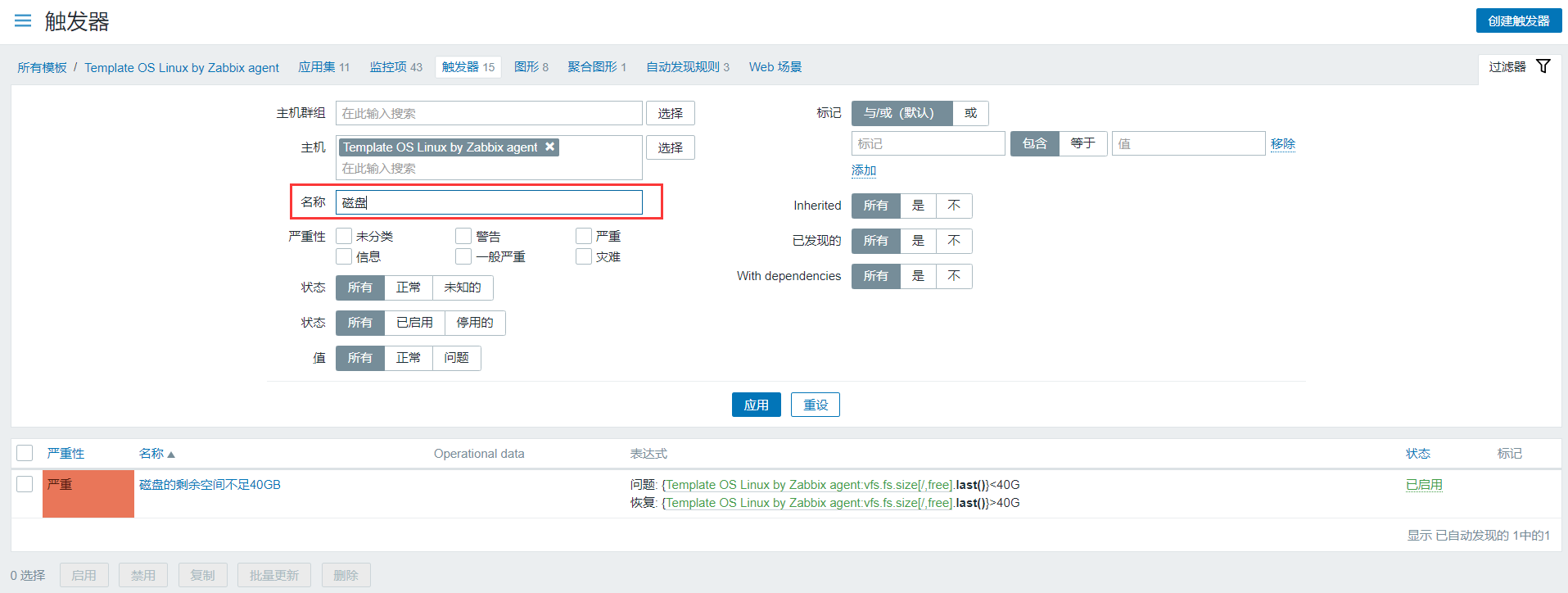Open the problem expression item link
This screenshot has height=593, width=1568.
[807, 485]
